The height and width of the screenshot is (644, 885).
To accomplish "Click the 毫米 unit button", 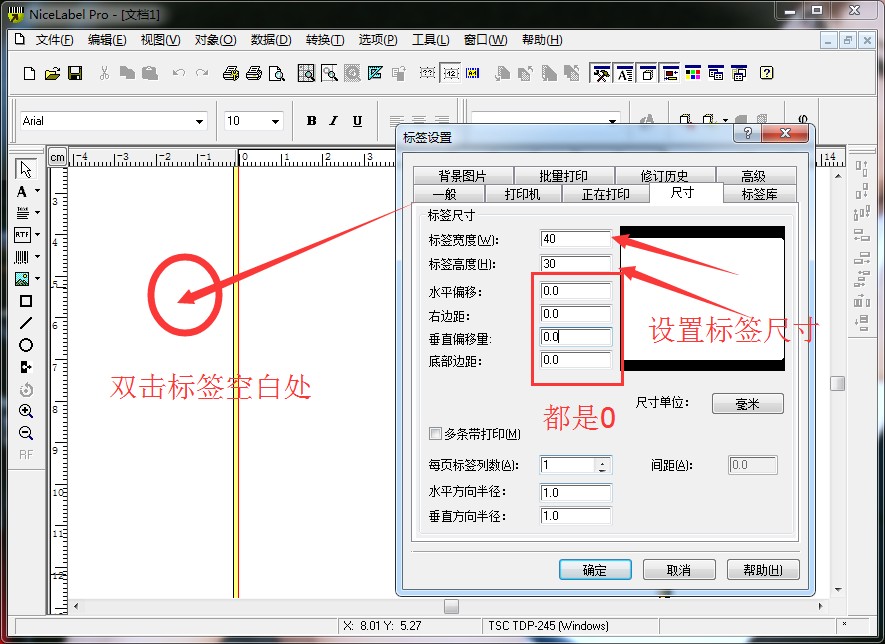I will (x=747, y=403).
